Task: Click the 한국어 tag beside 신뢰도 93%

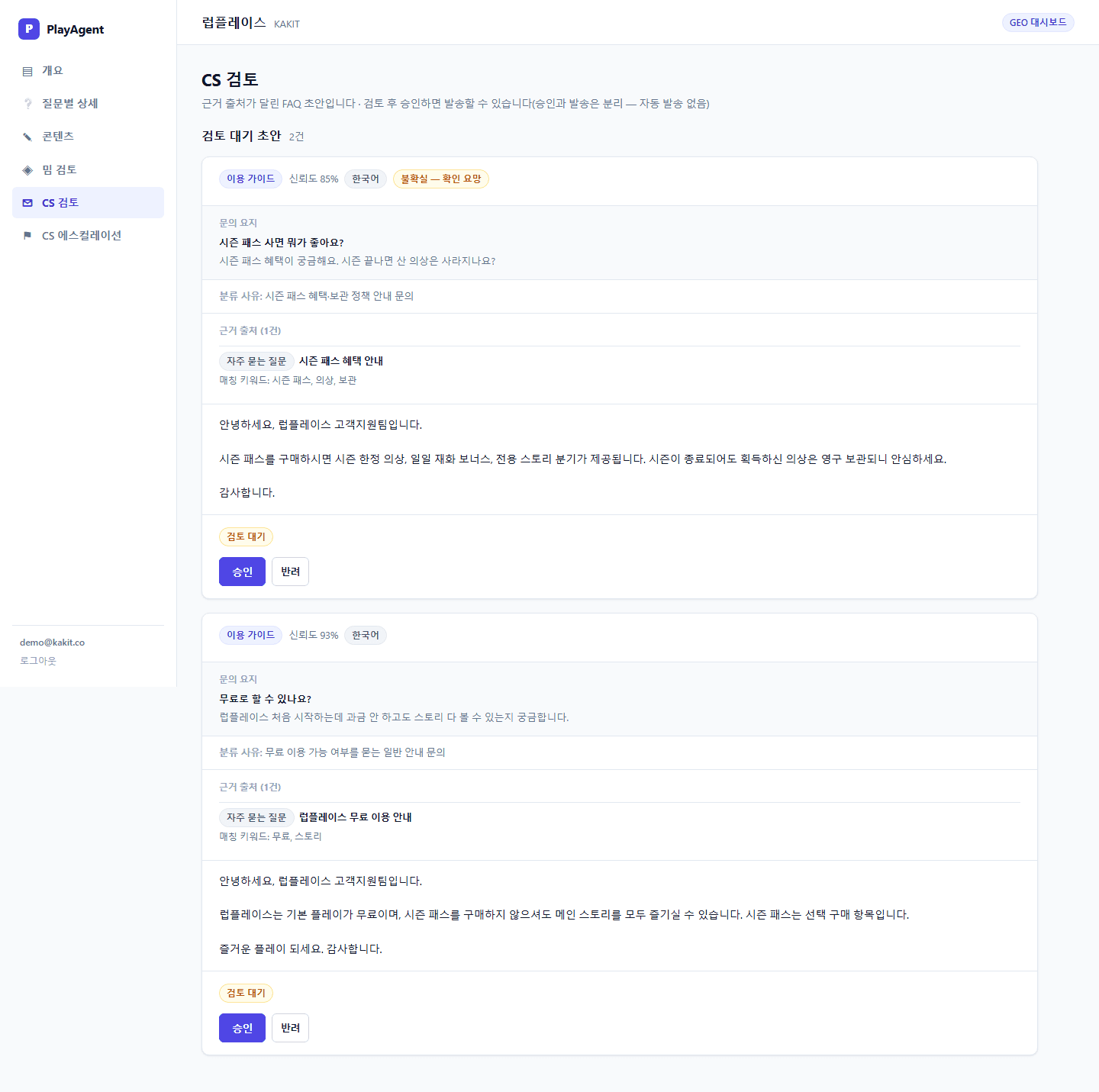Action: [x=366, y=635]
